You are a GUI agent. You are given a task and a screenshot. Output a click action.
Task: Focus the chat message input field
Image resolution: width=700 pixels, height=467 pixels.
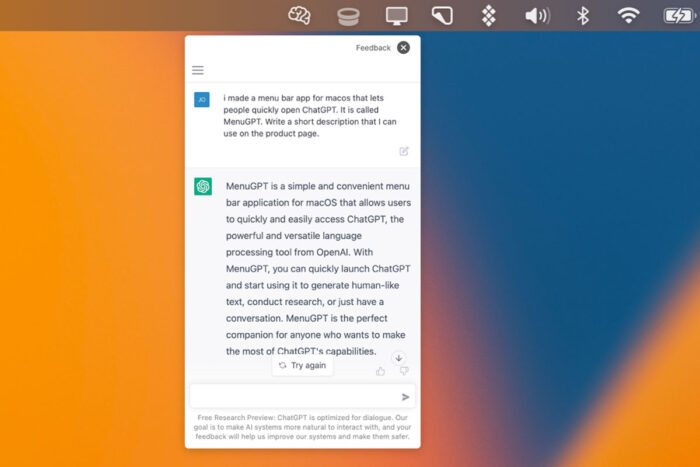303,396
